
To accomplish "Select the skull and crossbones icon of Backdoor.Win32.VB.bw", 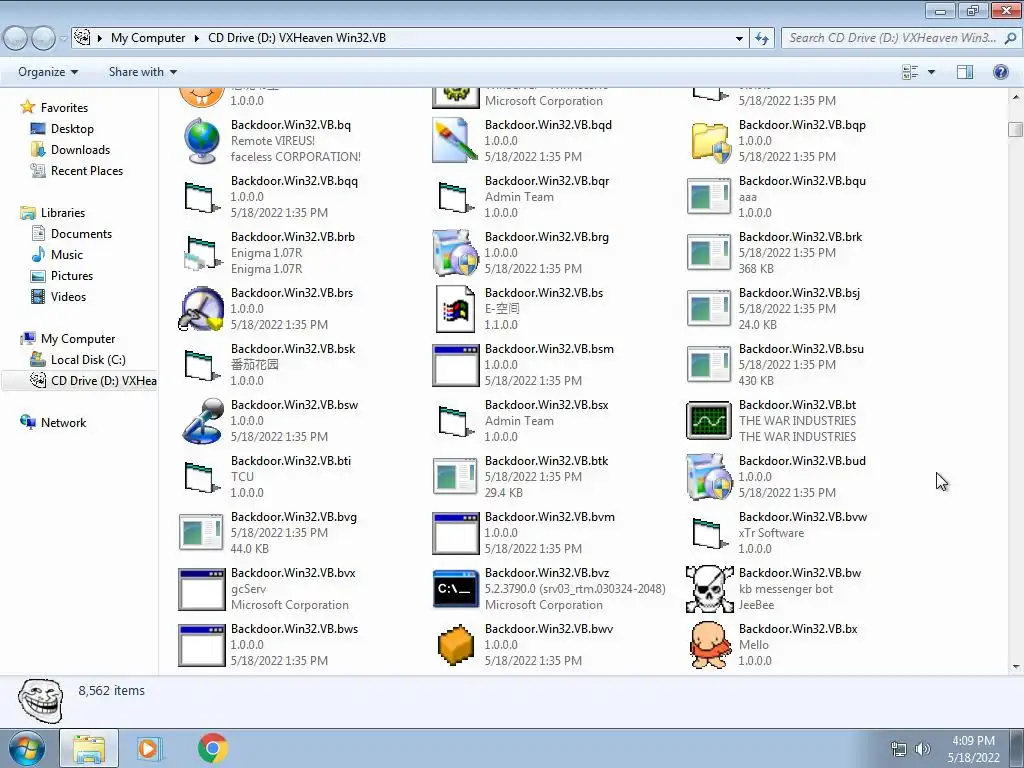I will (709, 589).
